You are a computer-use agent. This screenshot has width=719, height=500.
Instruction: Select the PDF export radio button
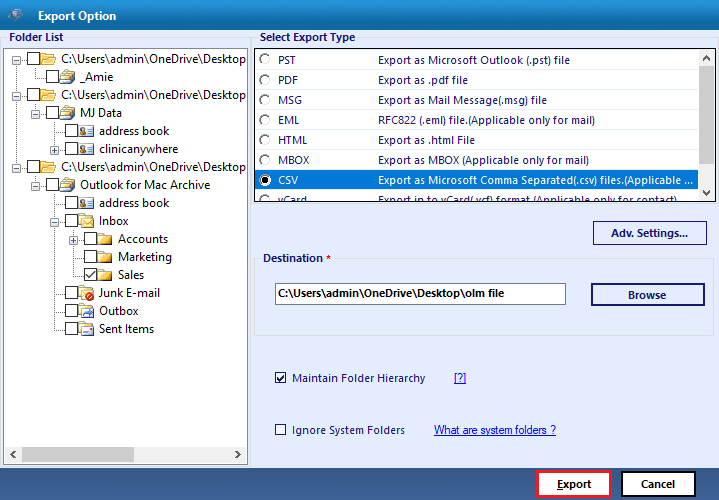pos(265,80)
